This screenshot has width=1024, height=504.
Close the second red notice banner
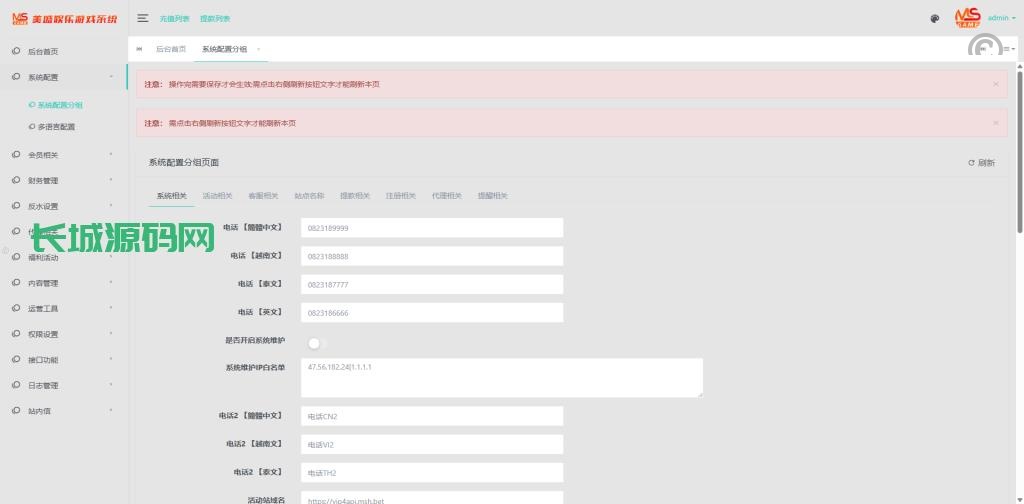point(995,123)
